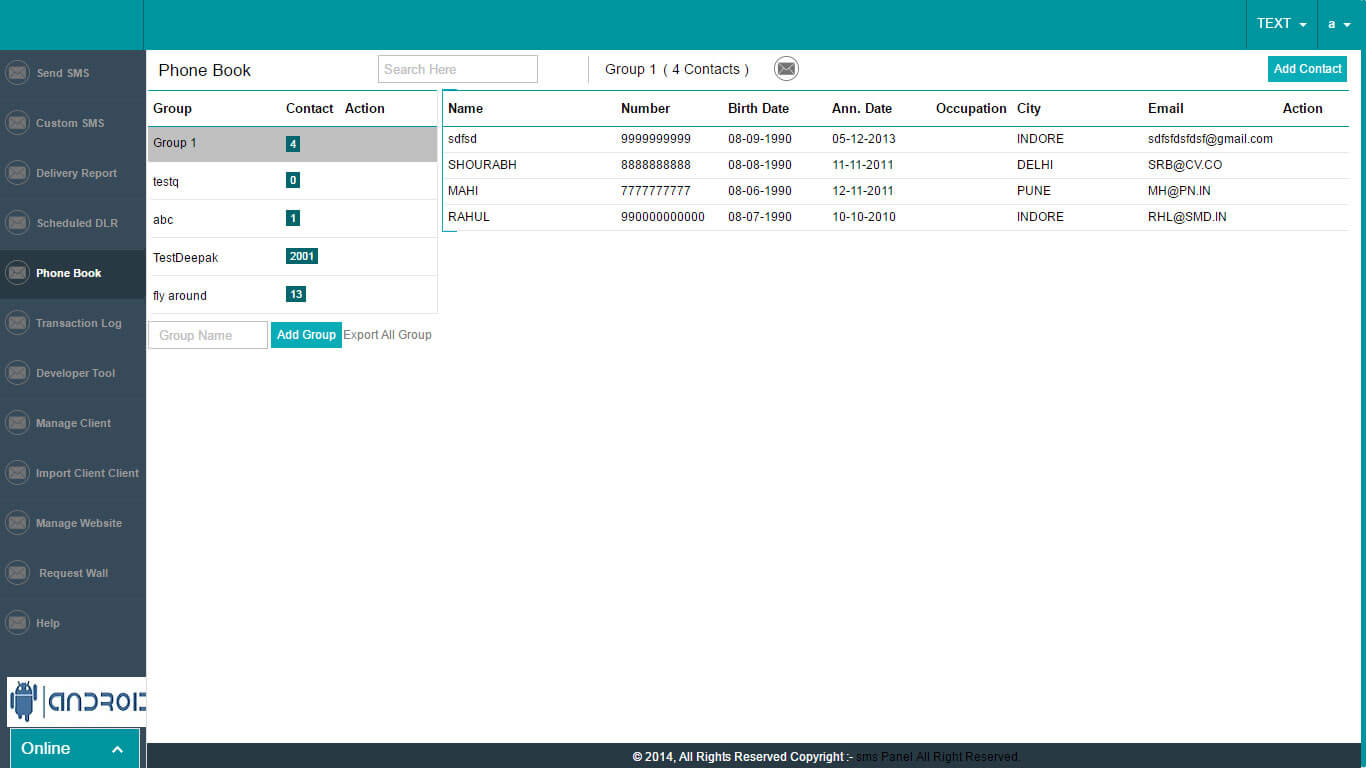1366x768 pixels.
Task: Click the Delivery Report sidebar icon
Action: [x=17, y=173]
